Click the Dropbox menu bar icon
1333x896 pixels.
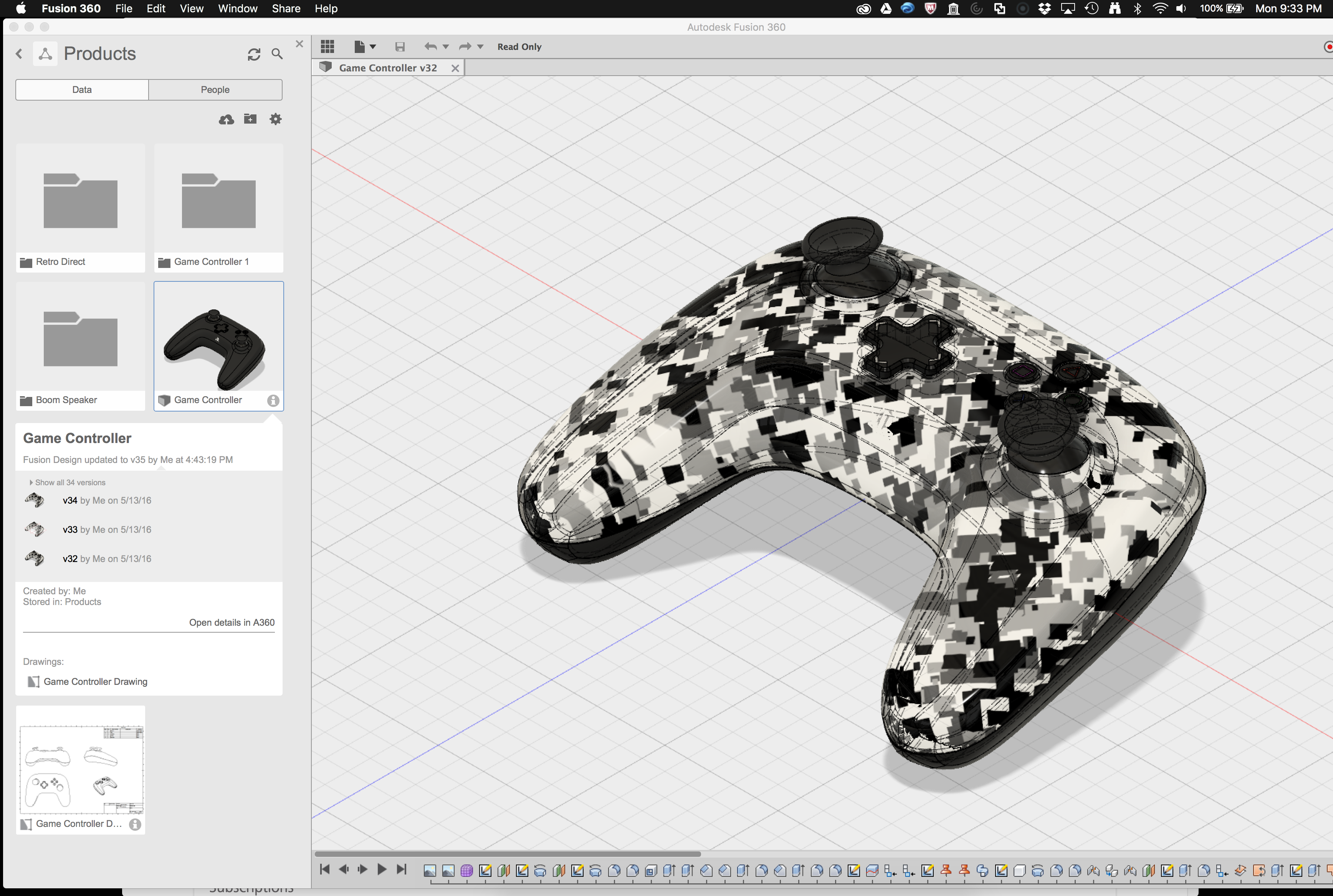pyautogui.click(x=1045, y=8)
